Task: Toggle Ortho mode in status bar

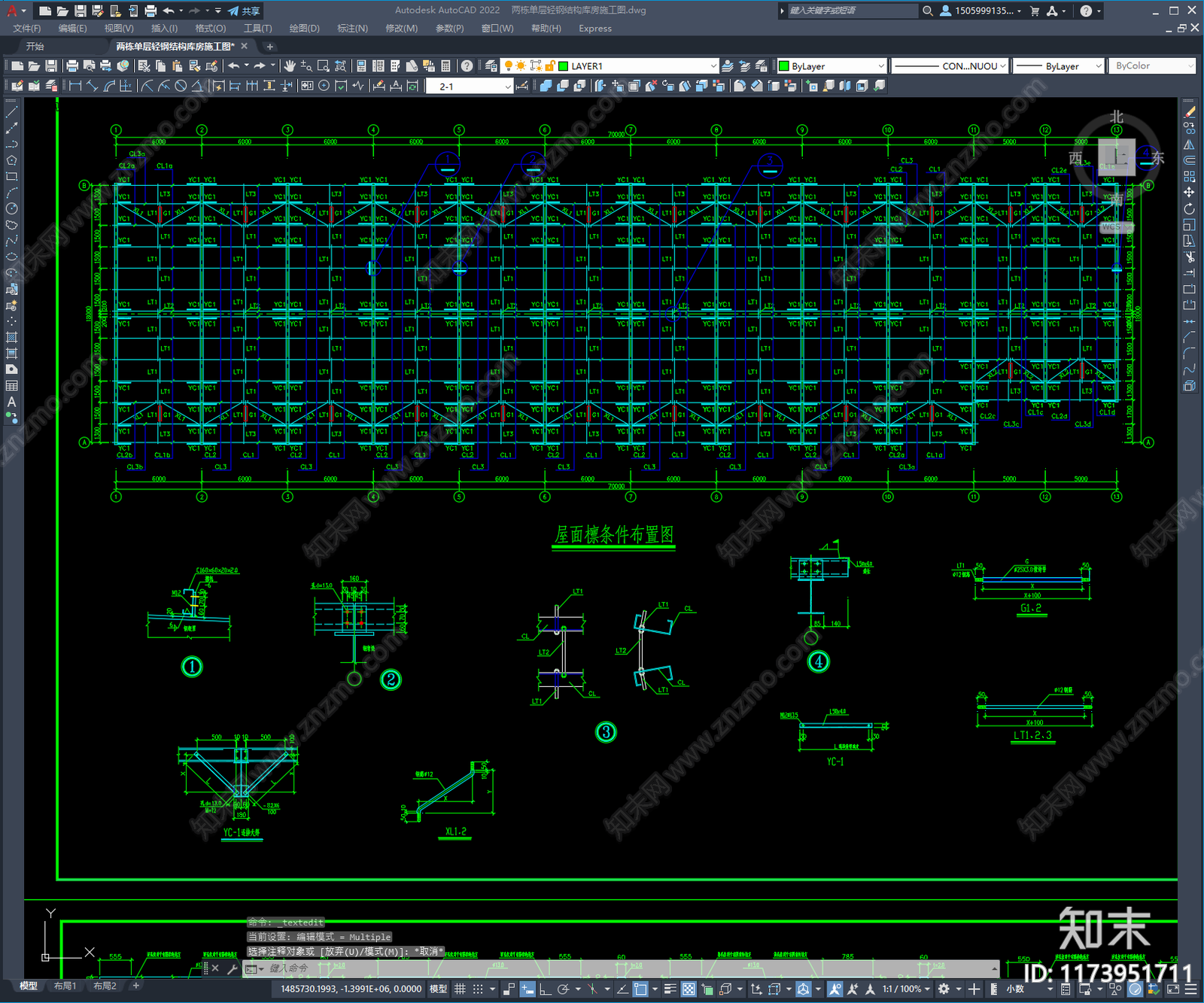Action: (x=545, y=989)
